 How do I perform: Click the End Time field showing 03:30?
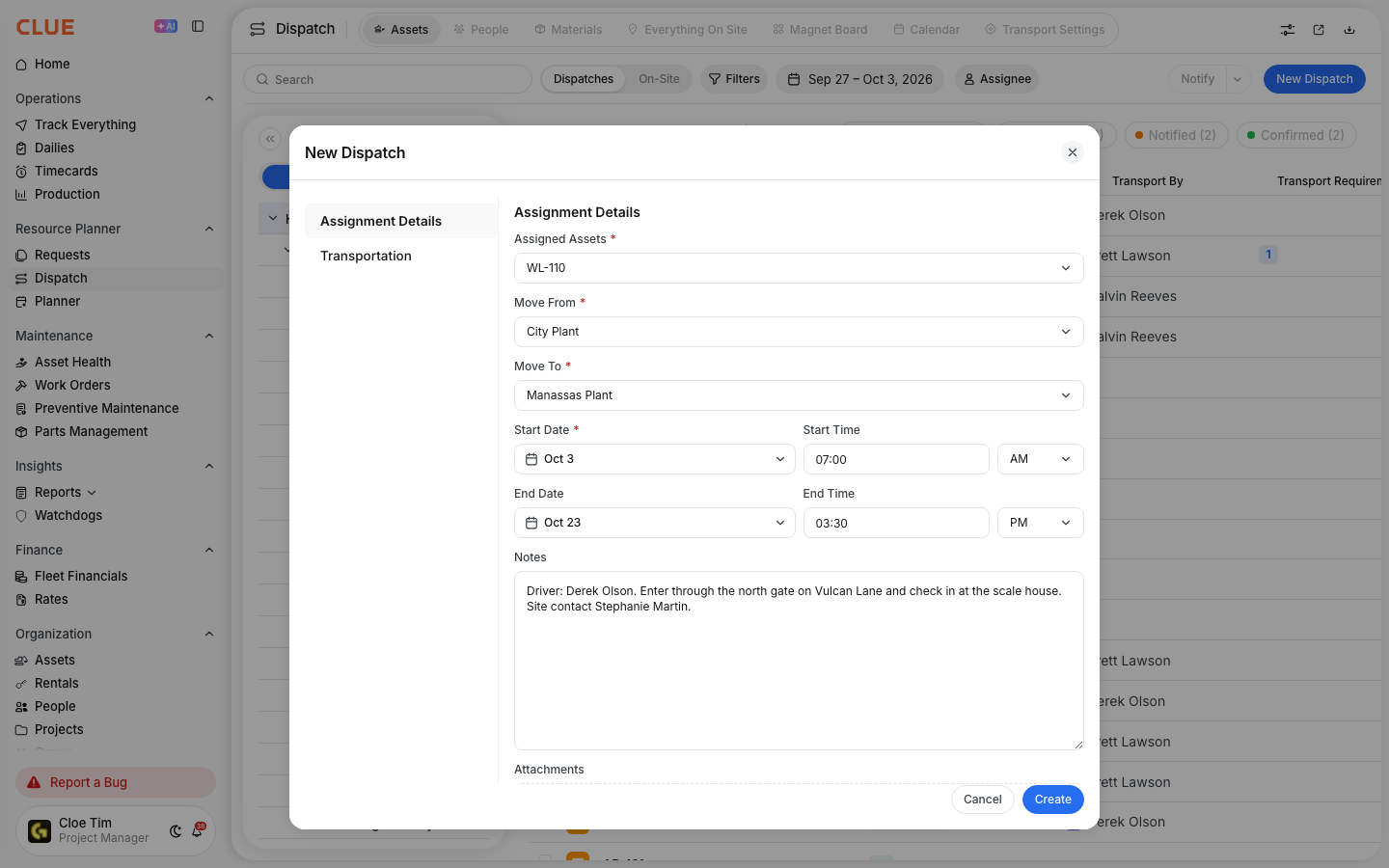pos(896,523)
